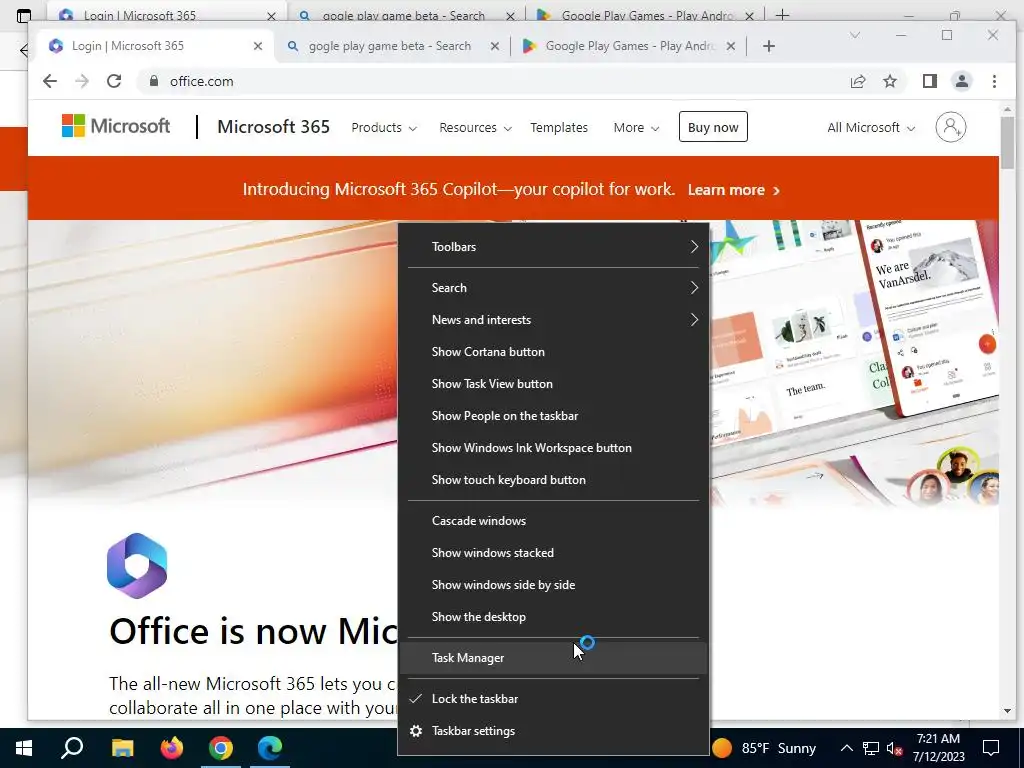The image size is (1024, 768).
Task: Open the Products dropdown
Action: pyautogui.click(x=384, y=127)
